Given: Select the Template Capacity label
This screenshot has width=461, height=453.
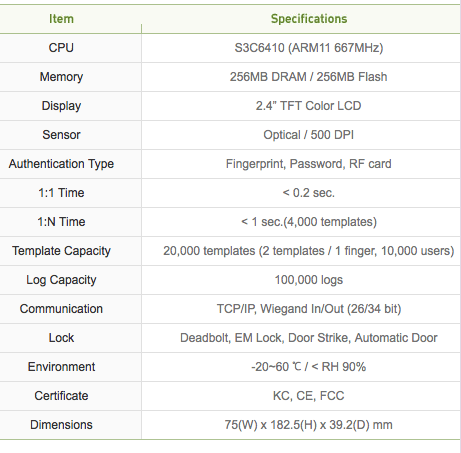Looking at the screenshot, I should coord(61,251).
